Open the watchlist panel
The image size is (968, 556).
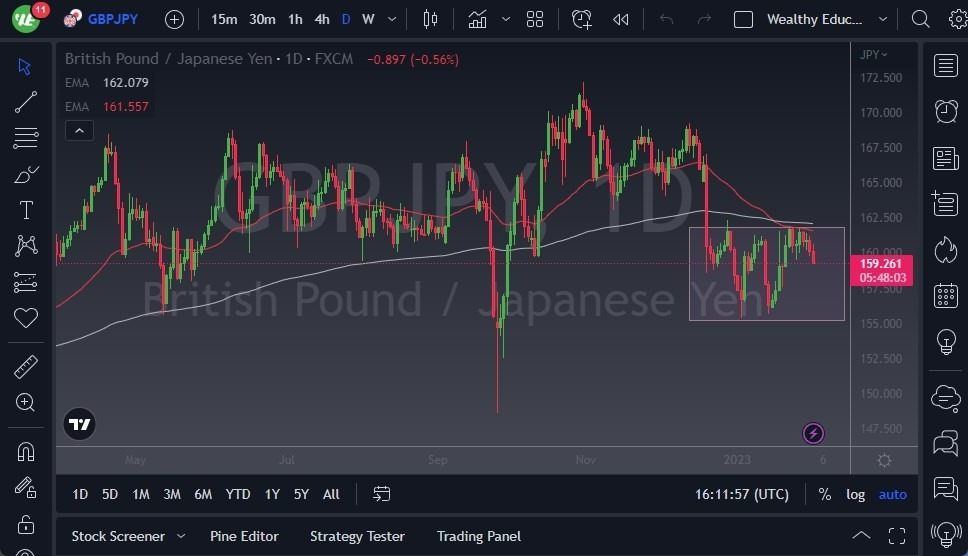tap(946, 65)
